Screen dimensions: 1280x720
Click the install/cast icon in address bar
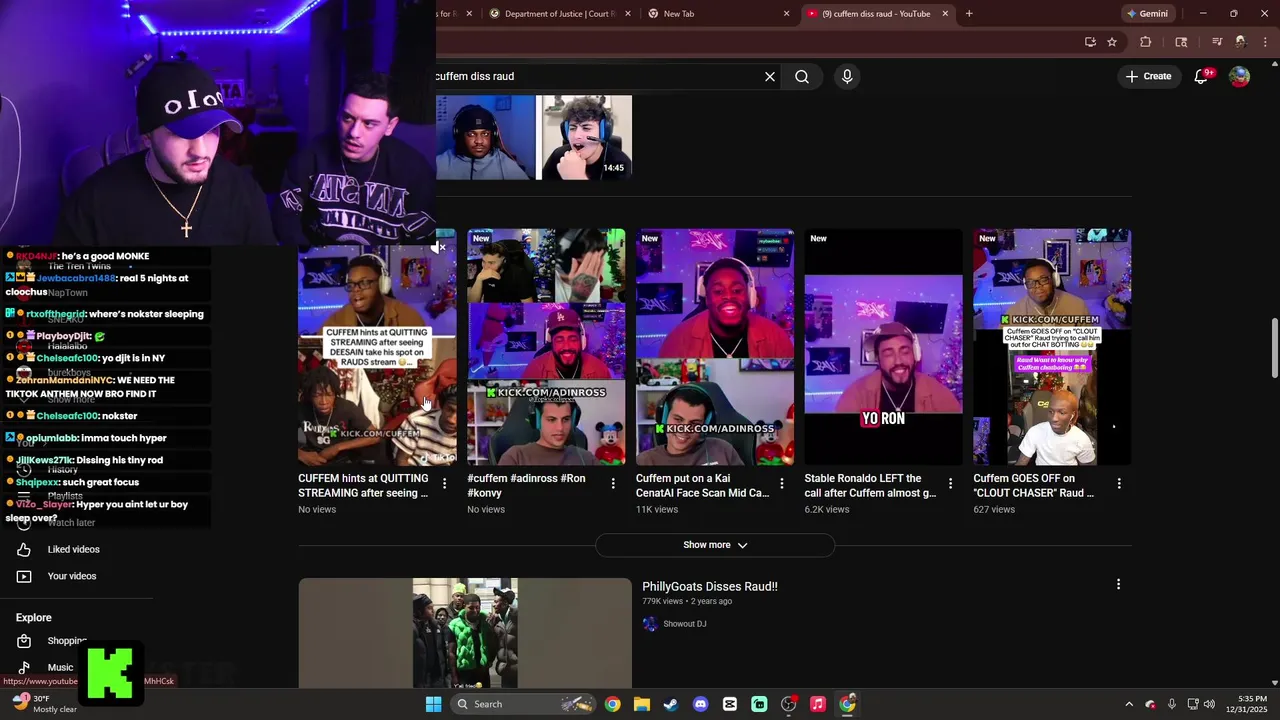[1090, 42]
